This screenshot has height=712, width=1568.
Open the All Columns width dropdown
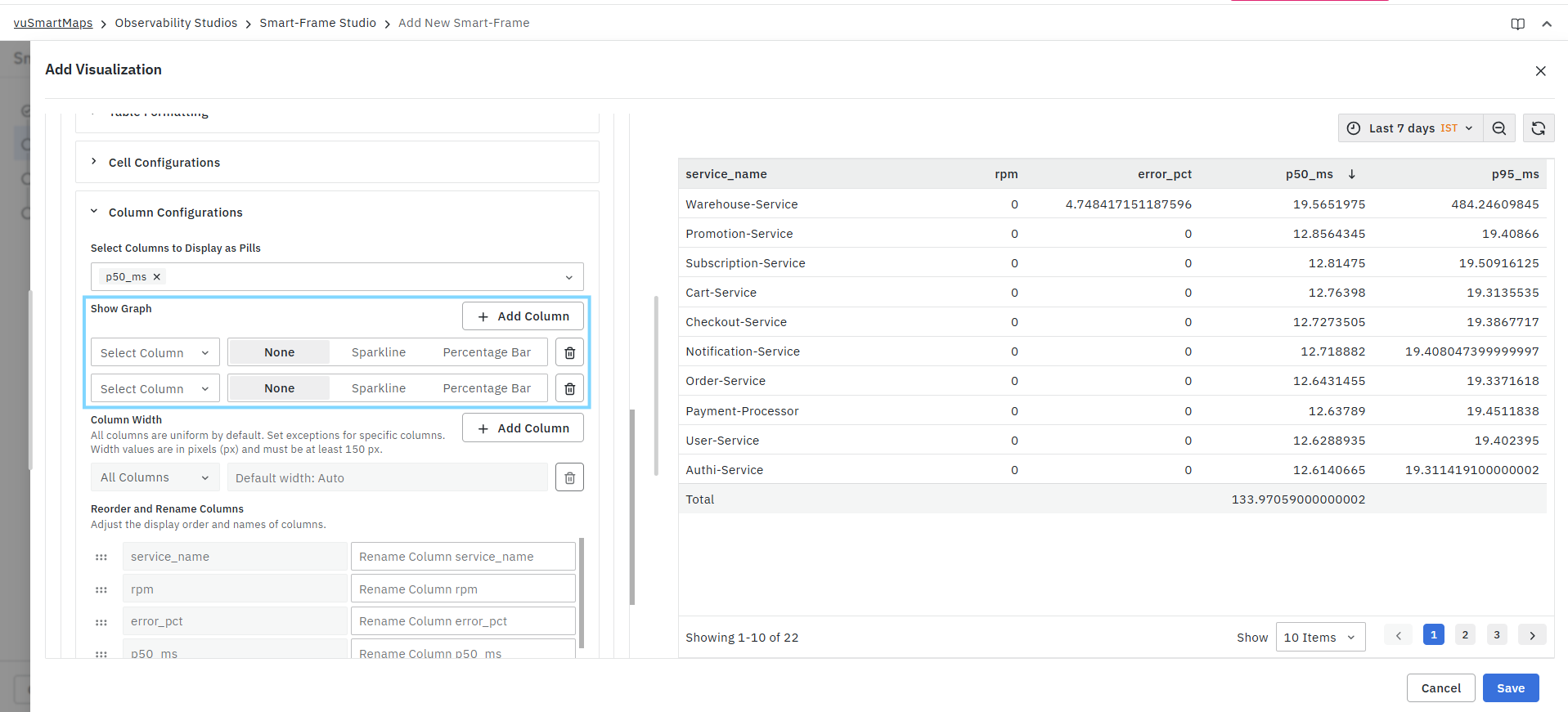(155, 477)
